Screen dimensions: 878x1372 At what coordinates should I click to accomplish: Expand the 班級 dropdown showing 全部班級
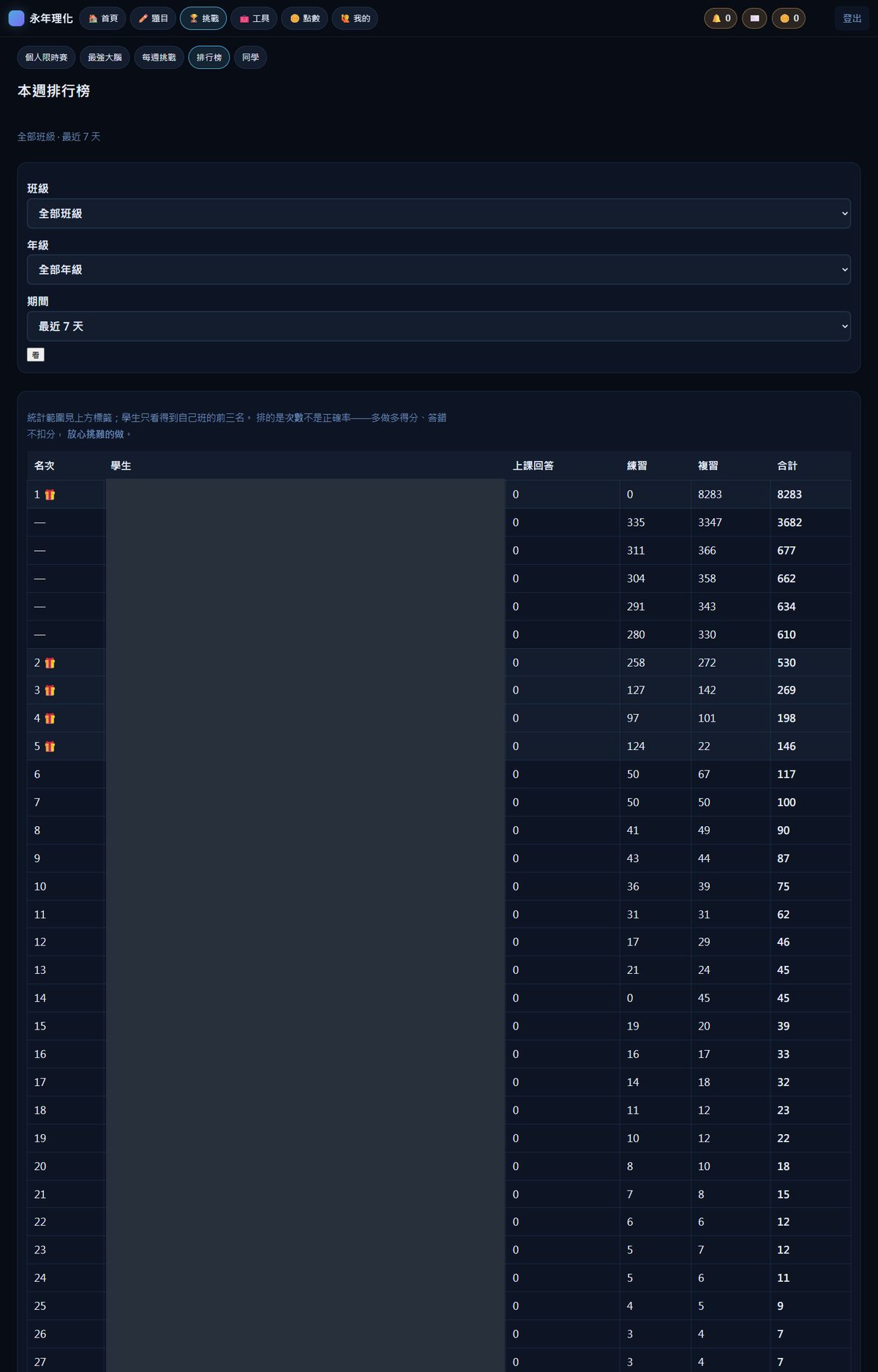click(x=439, y=214)
